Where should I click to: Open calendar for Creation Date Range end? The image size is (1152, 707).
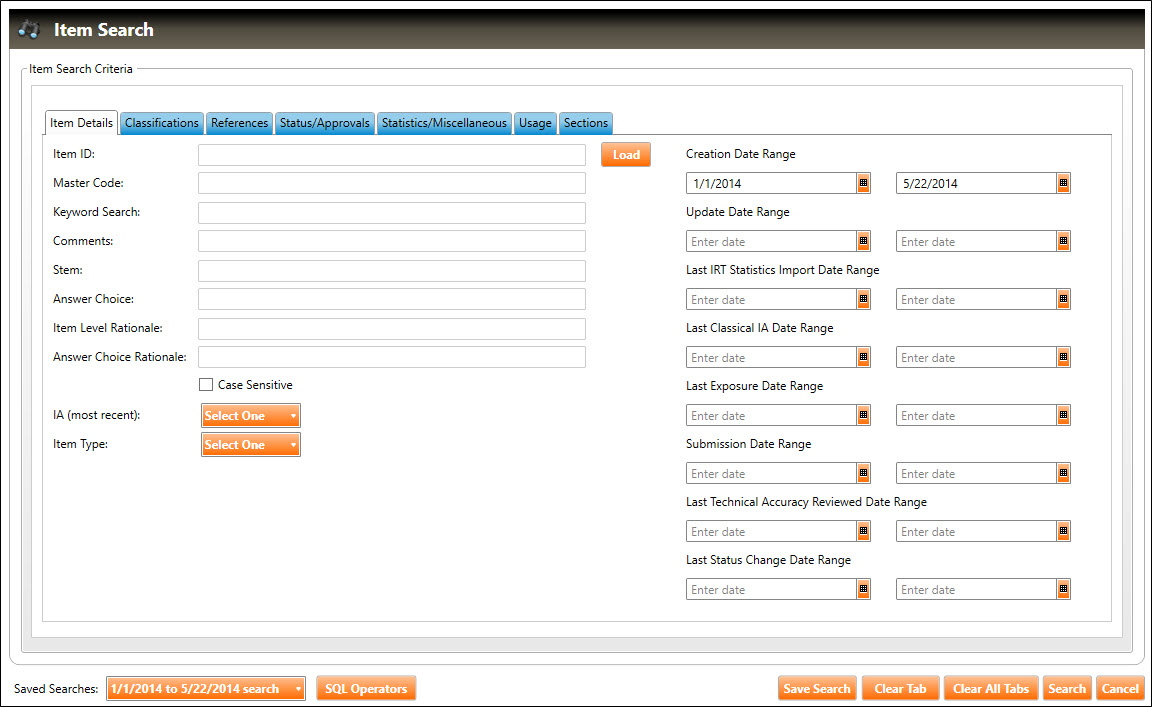1063,184
